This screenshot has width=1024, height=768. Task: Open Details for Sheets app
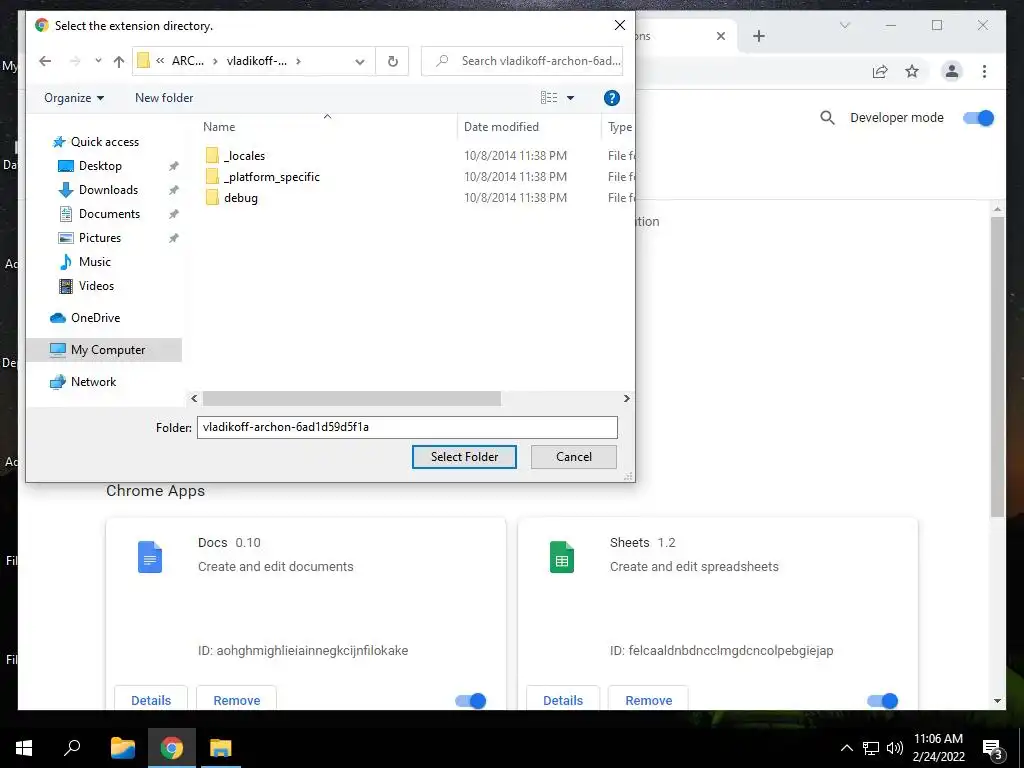tap(563, 700)
